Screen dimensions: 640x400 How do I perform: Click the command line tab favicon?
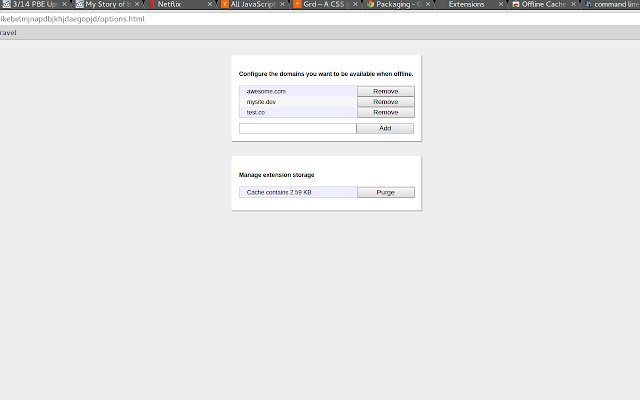589,4
